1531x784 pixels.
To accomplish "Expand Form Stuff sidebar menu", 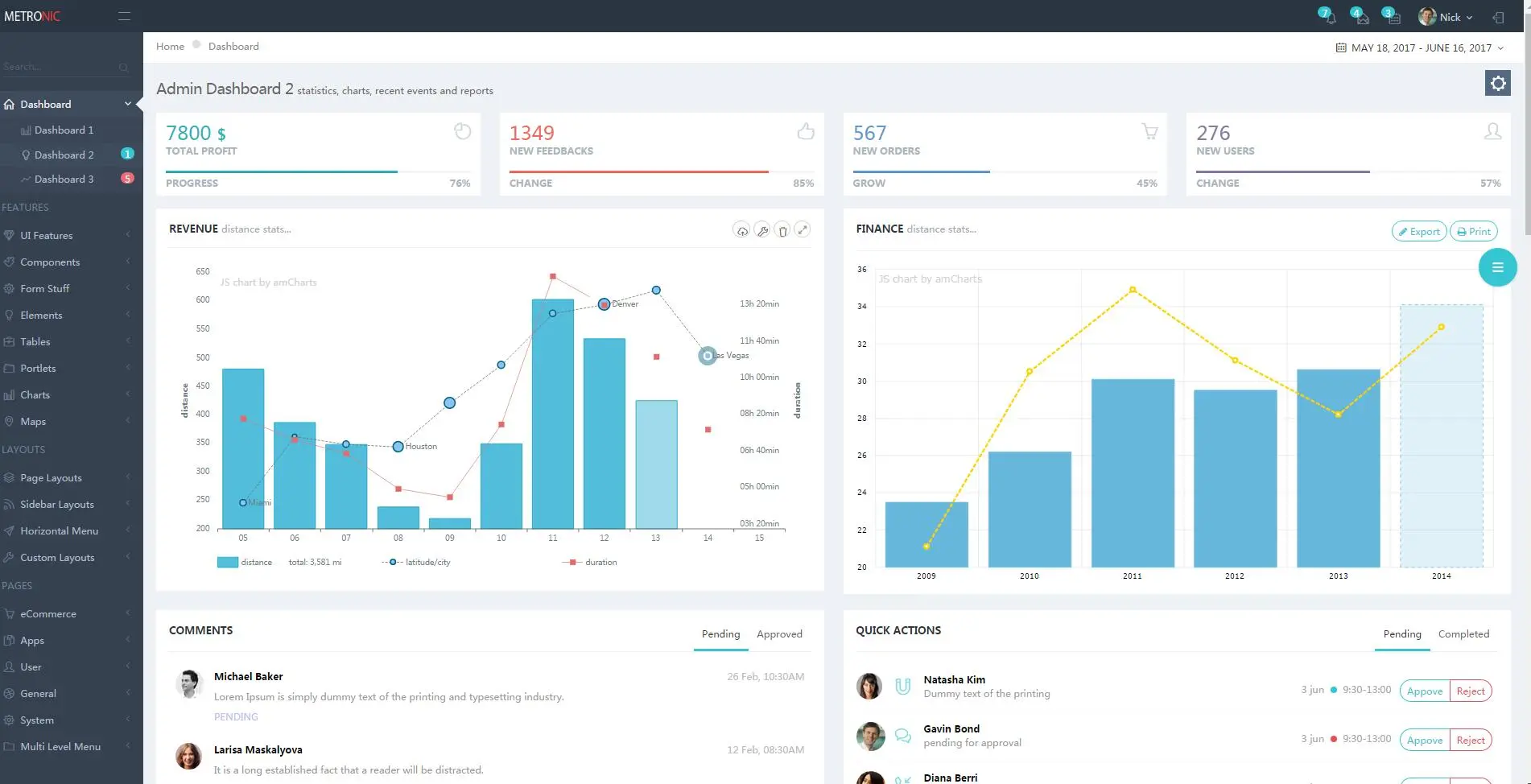I will [72, 288].
